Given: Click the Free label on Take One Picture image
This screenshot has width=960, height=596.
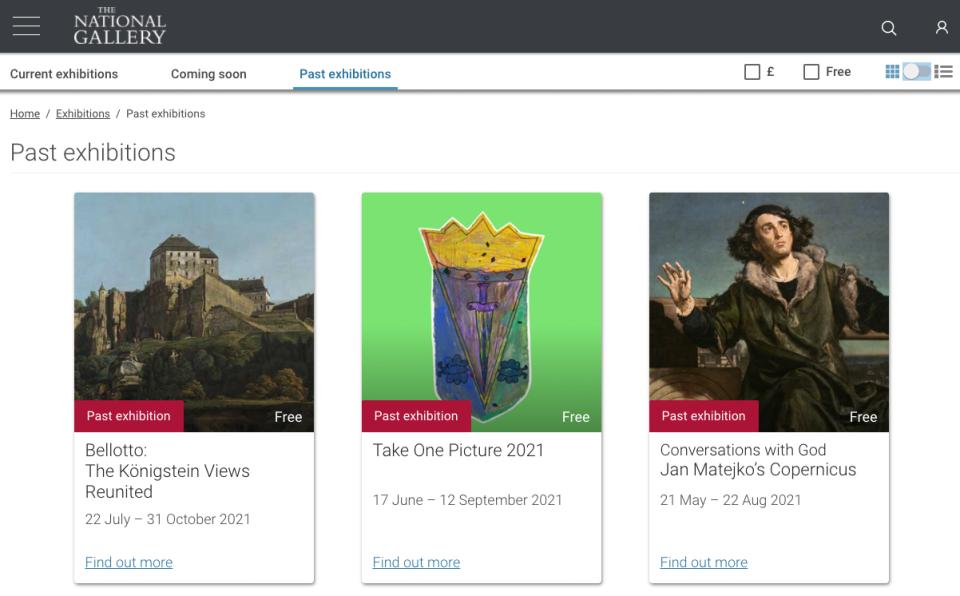Looking at the screenshot, I should (576, 417).
